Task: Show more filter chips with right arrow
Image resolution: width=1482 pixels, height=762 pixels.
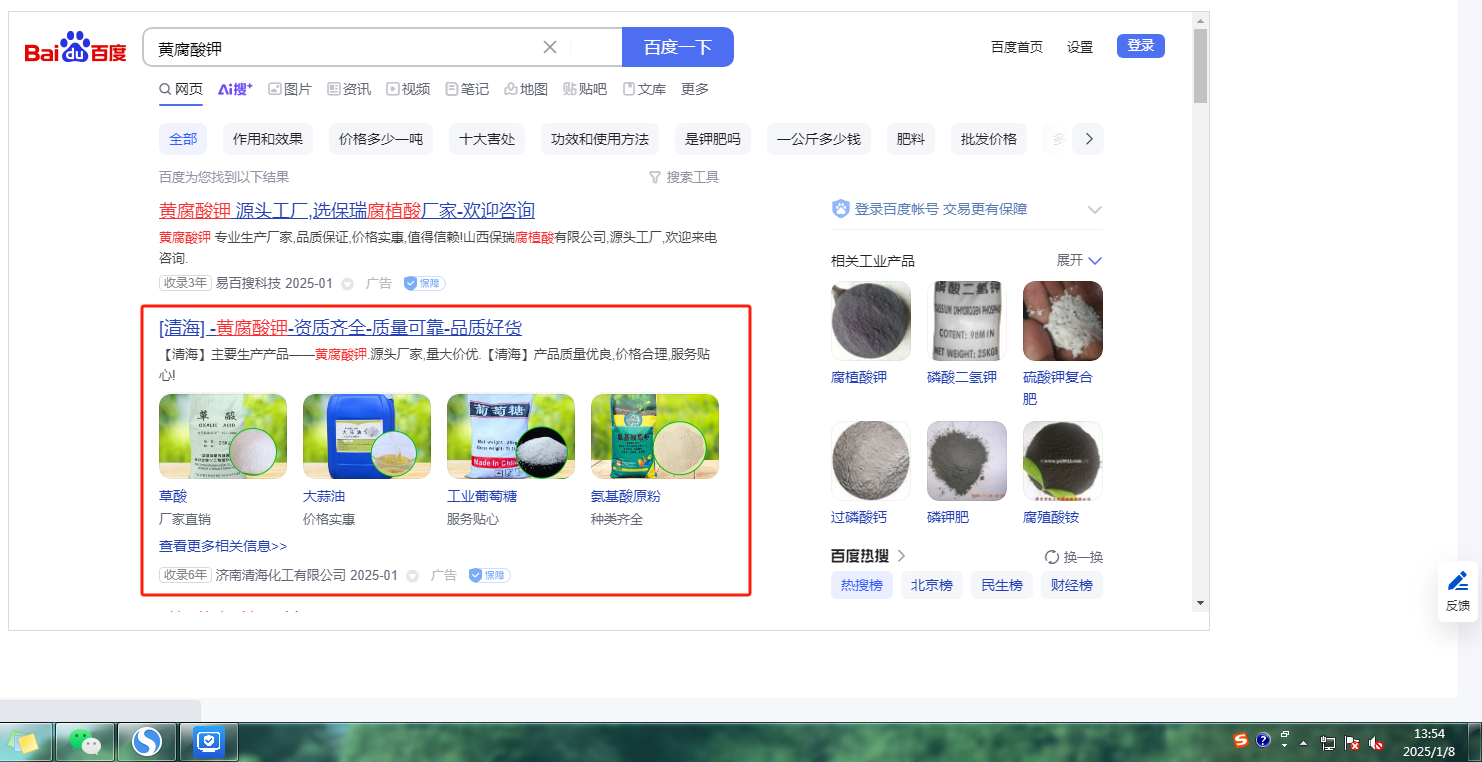Action: coord(1088,139)
